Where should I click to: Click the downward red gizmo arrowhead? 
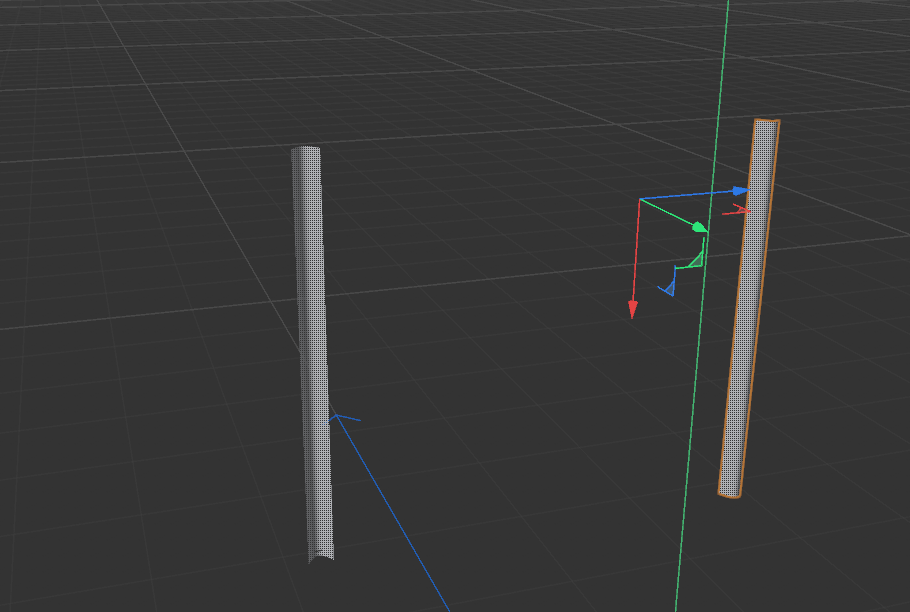tap(633, 309)
